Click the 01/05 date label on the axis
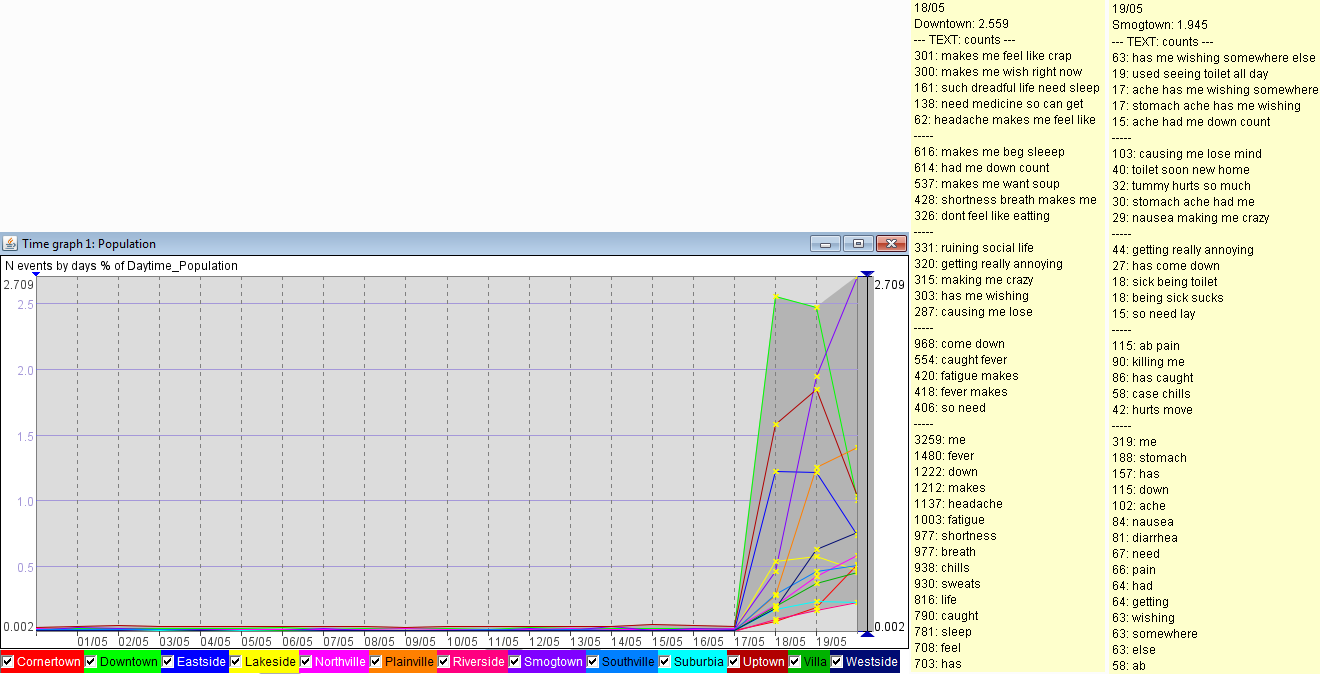Screen dimensions: 1320x674 click(x=92, y=641)
